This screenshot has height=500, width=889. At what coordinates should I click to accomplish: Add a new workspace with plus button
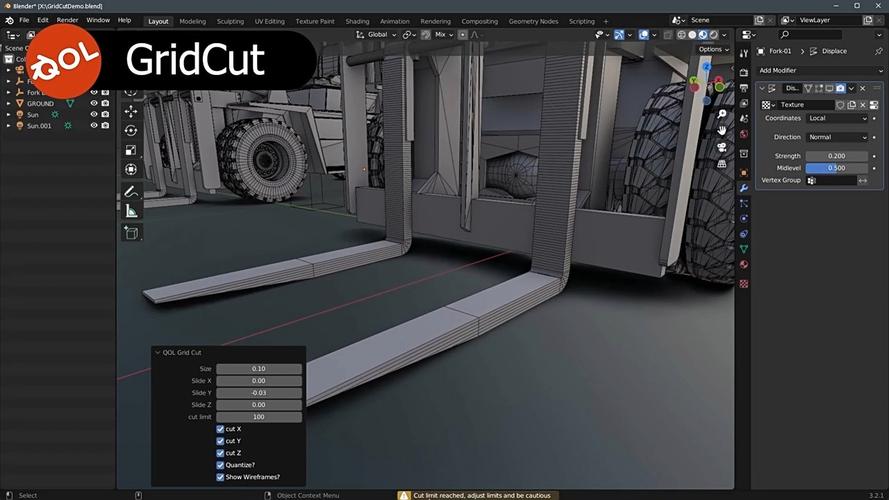click(606, 22)
